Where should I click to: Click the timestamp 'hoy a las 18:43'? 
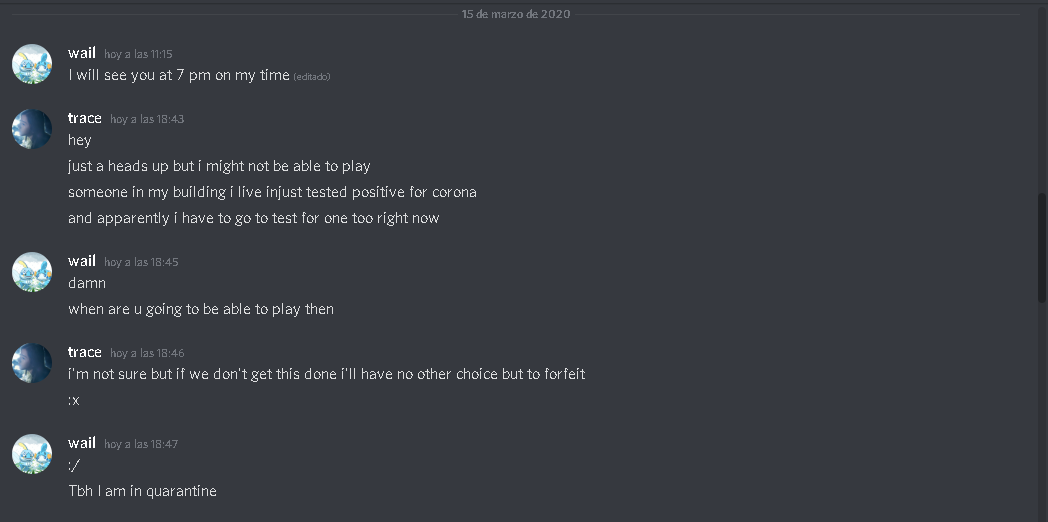(147, 119)
